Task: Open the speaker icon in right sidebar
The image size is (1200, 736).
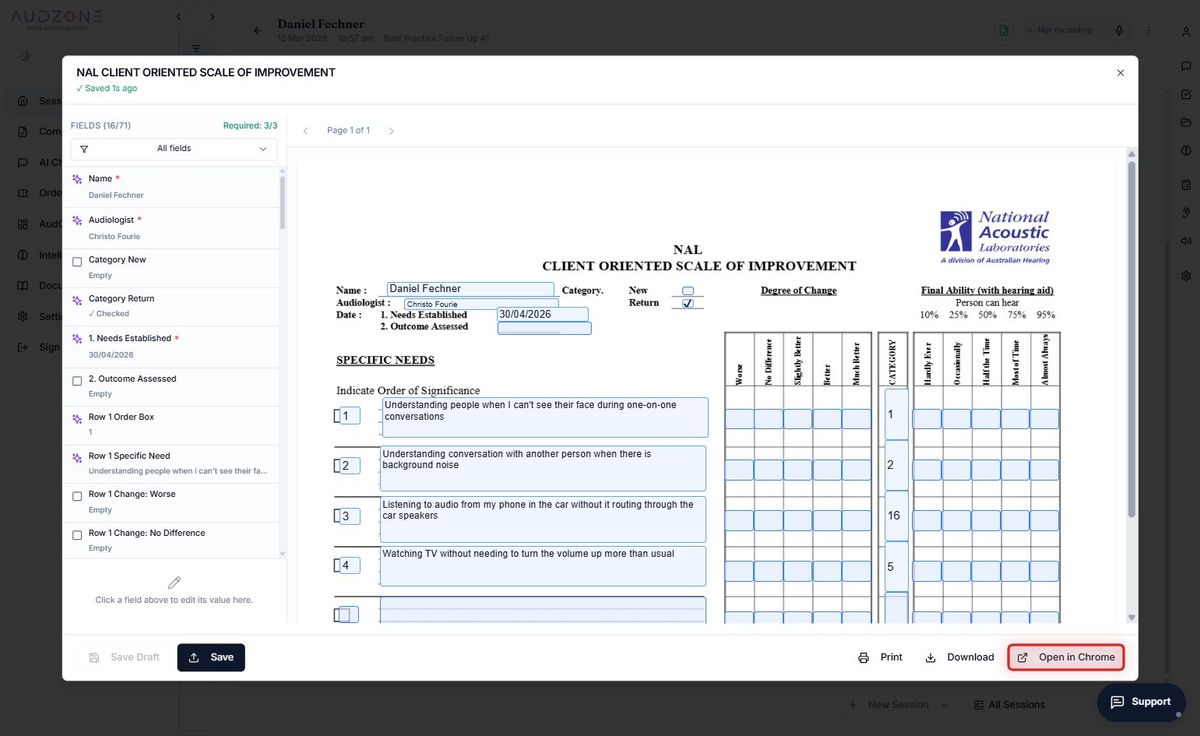Action: [x=1186, y=241]
